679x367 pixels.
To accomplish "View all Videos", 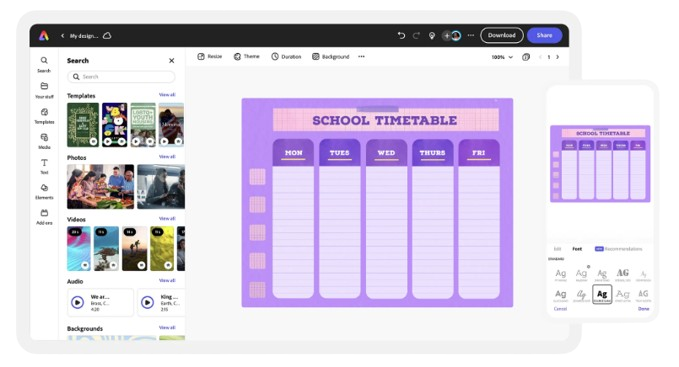I will [167, 219].
